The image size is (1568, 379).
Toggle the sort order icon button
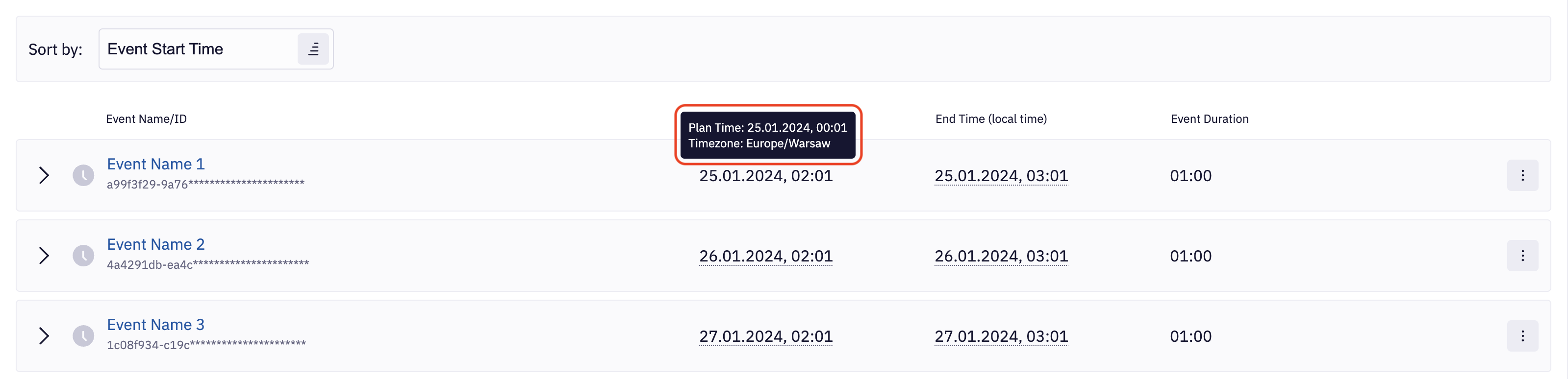[x=313, y=49]
